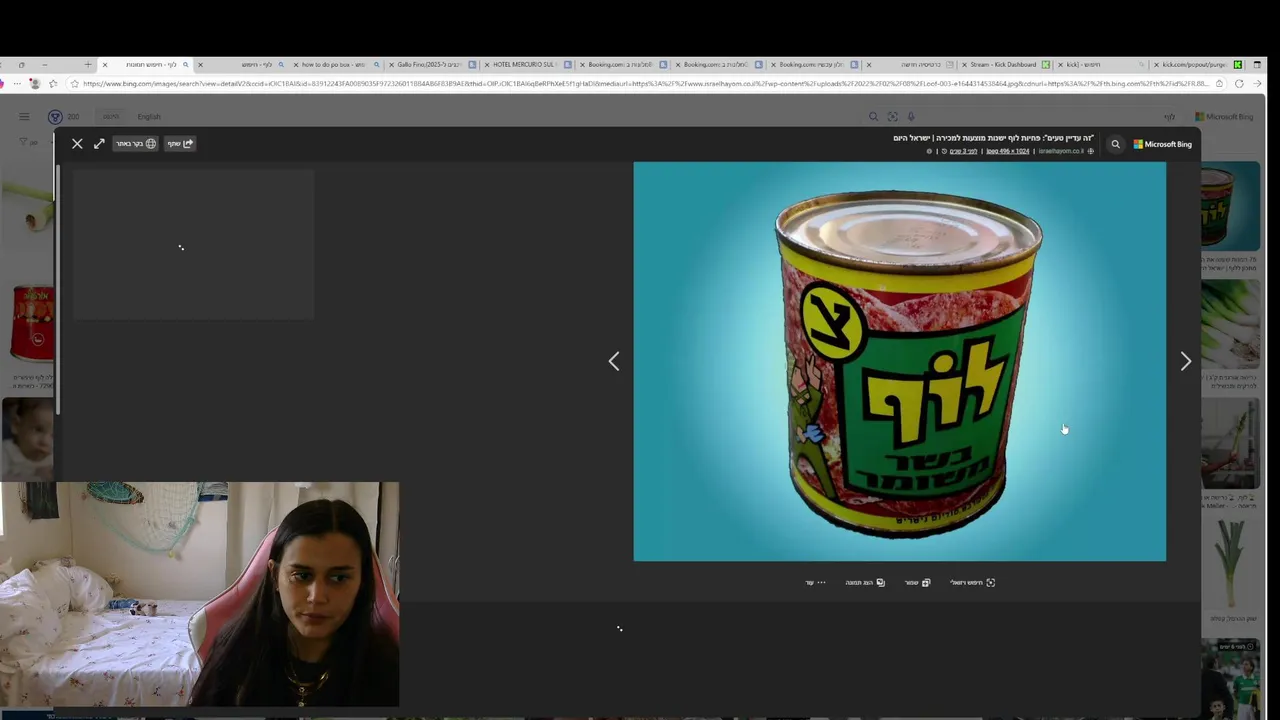Click the visual search button below image
1280x720 pixels.
pyautogui.click(x=972, y=582)
